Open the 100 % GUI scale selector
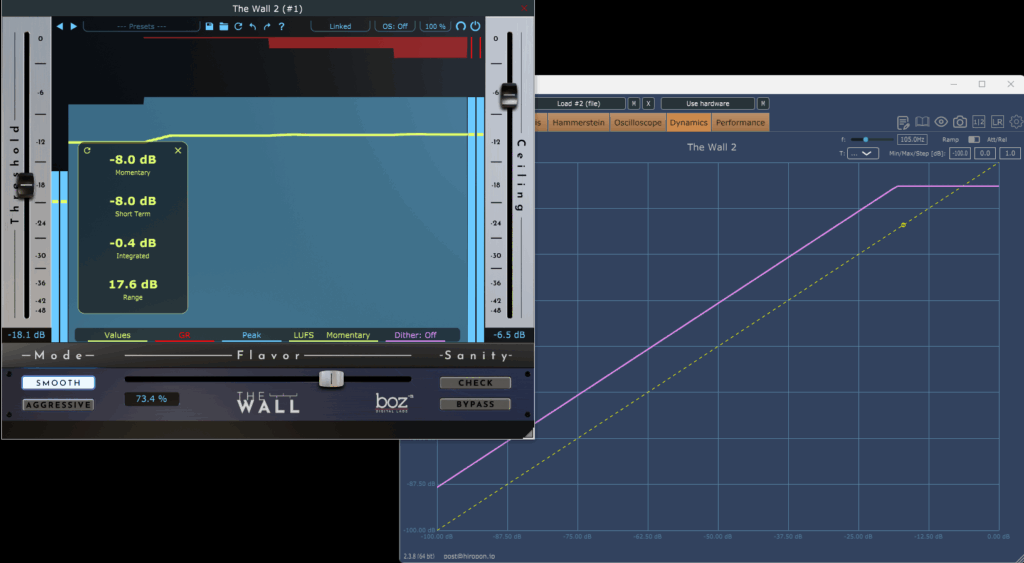Viewport: 1024px width, 563px height. 435,26
